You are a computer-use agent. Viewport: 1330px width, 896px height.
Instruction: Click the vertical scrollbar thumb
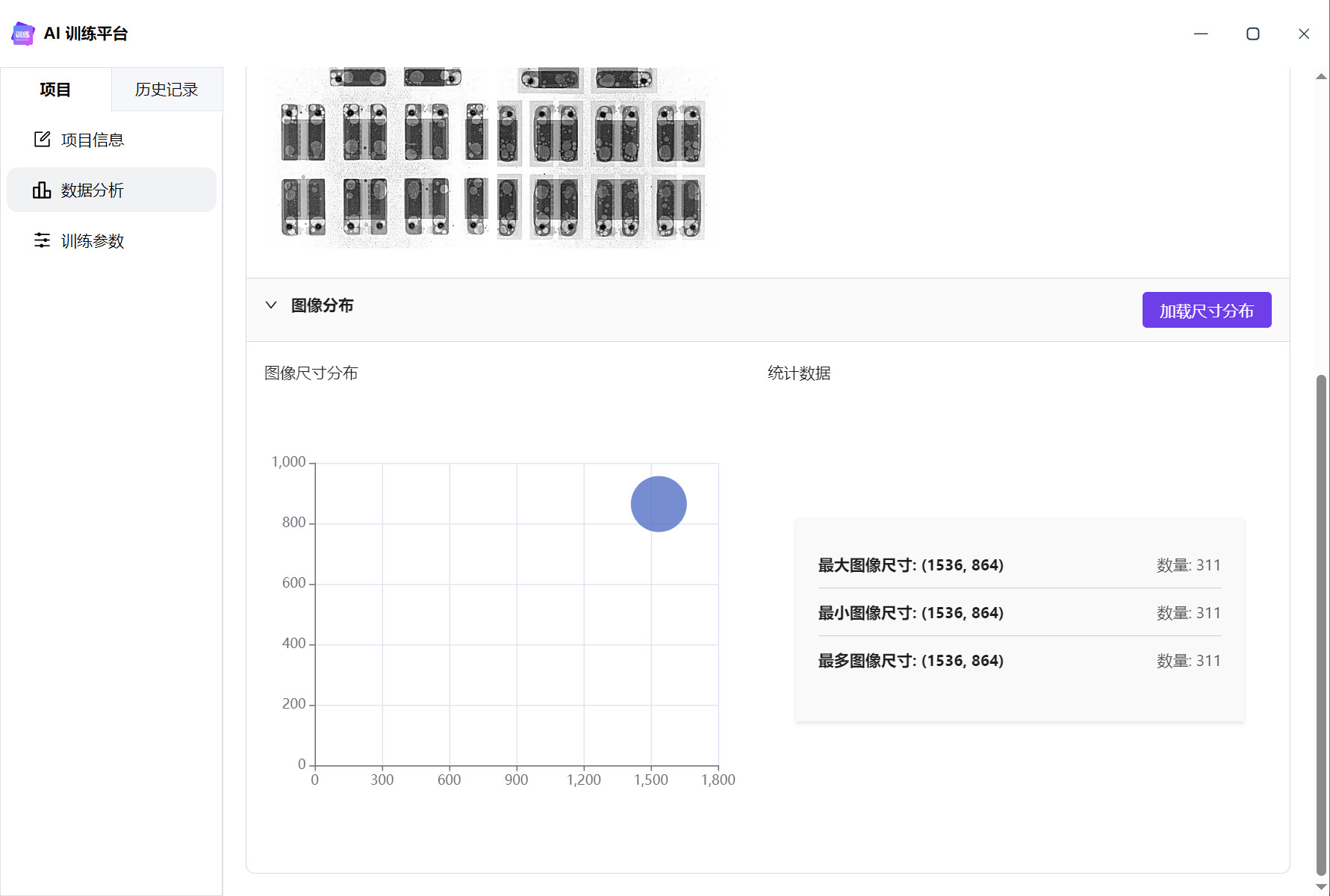(1321, 624)
